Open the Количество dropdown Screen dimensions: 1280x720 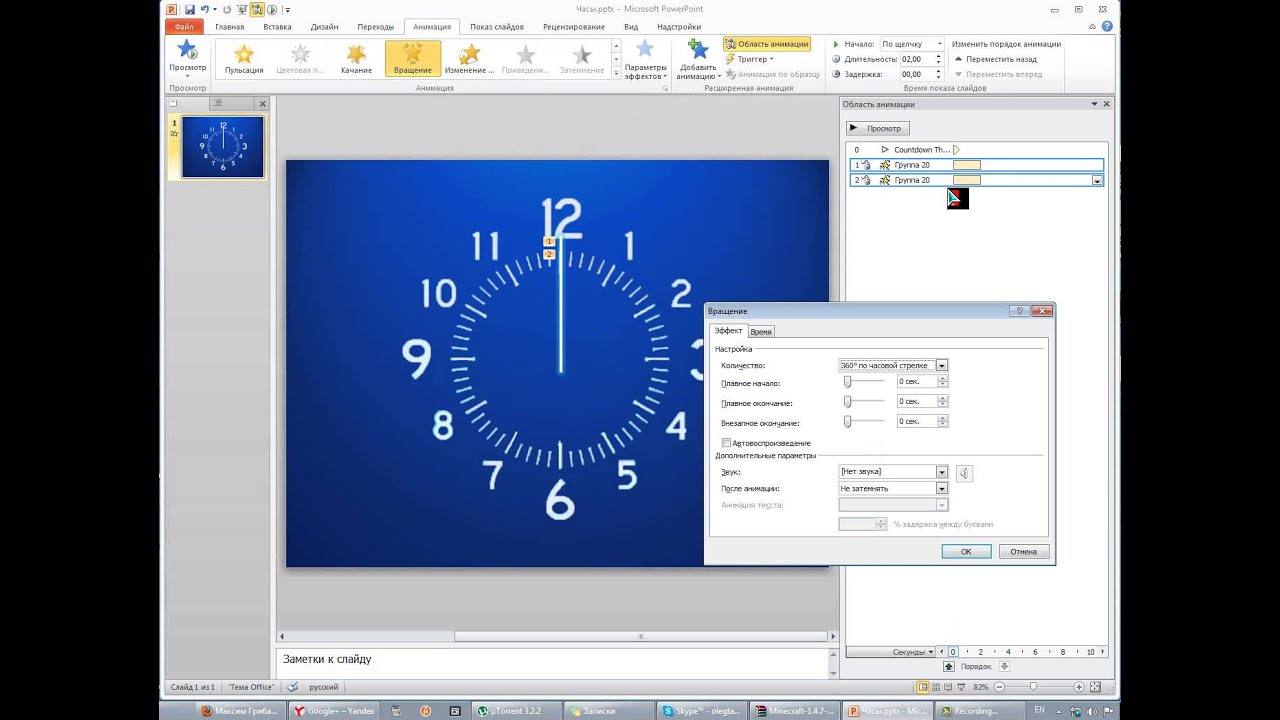coord(941,366)
